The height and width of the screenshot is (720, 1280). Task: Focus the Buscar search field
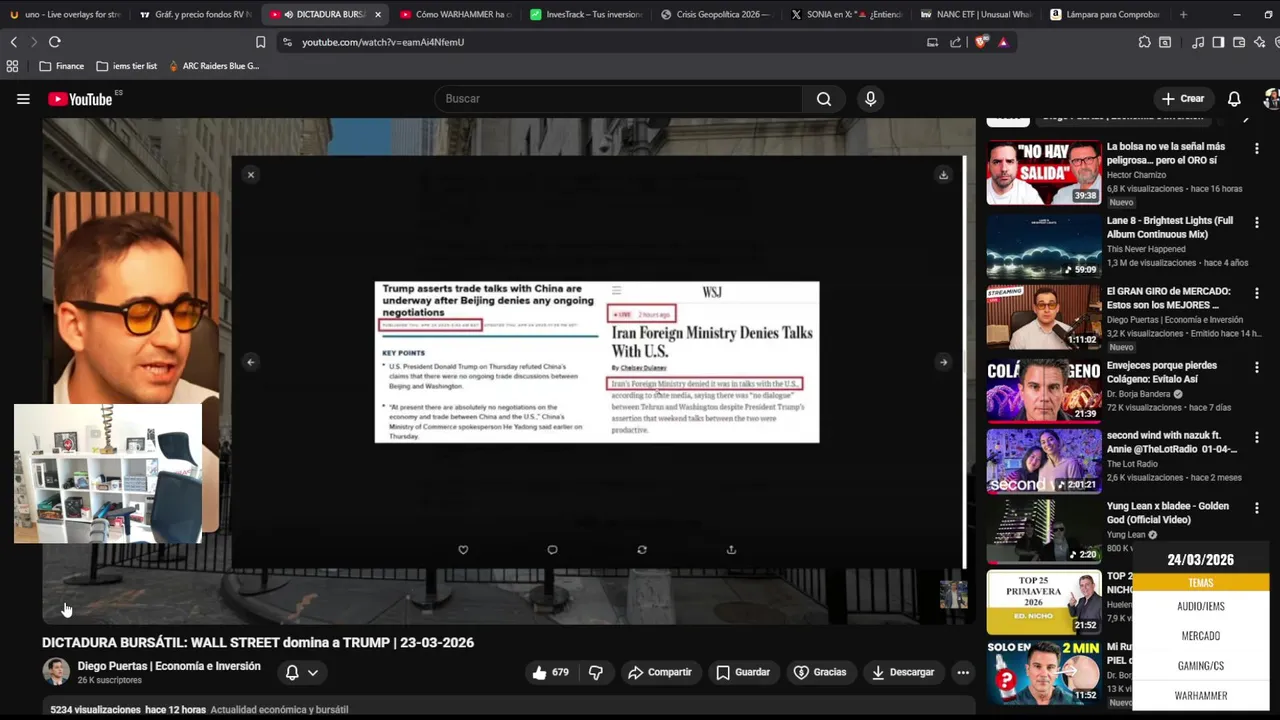[x=618, y=99]
